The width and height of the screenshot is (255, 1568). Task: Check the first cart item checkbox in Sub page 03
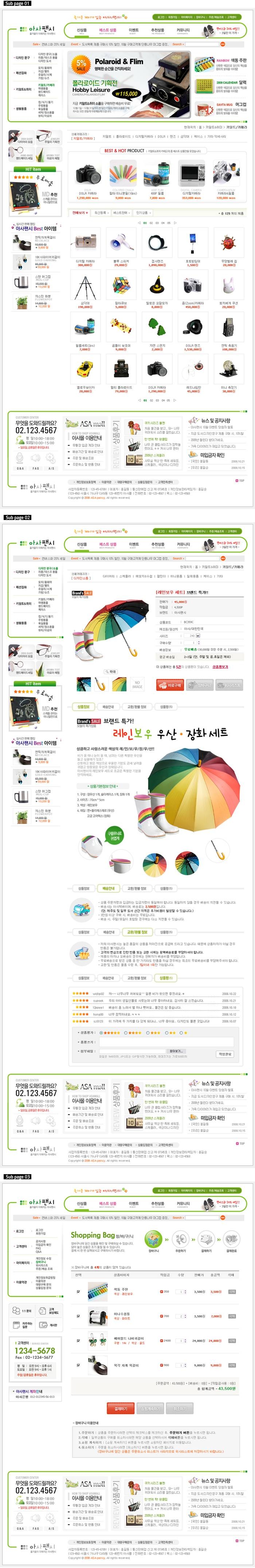pos(78,1291)
